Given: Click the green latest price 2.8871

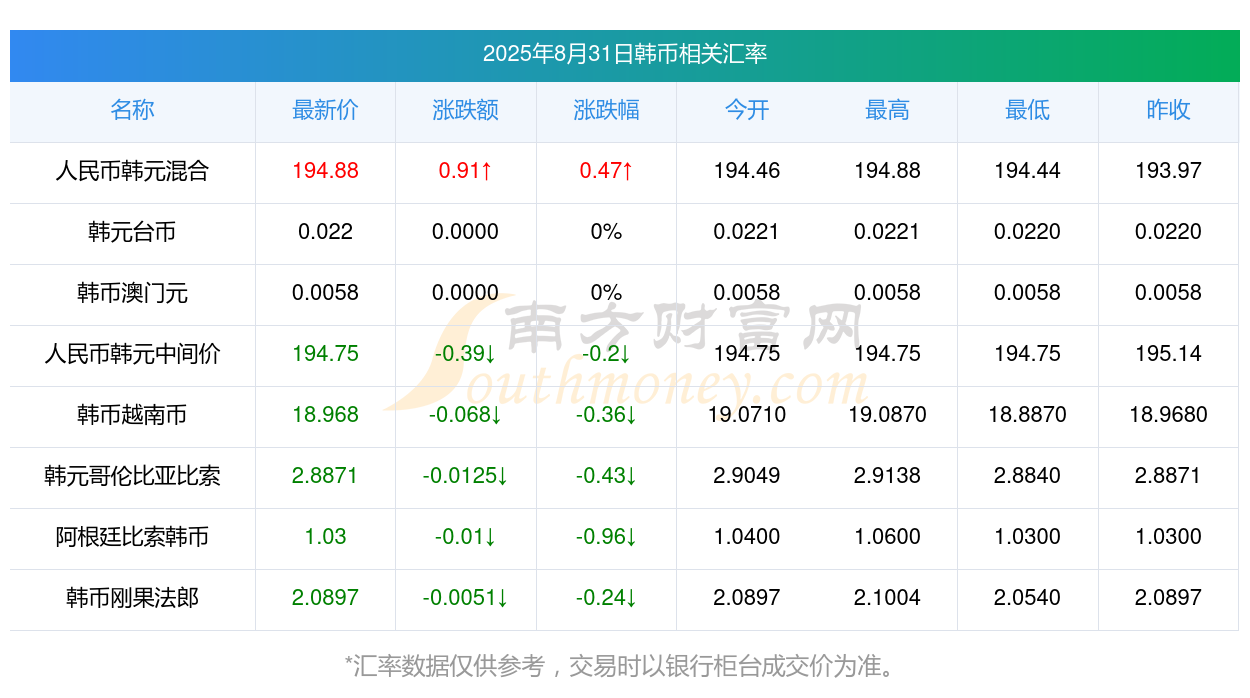Looking at the screenshot, I should [325, 476].
